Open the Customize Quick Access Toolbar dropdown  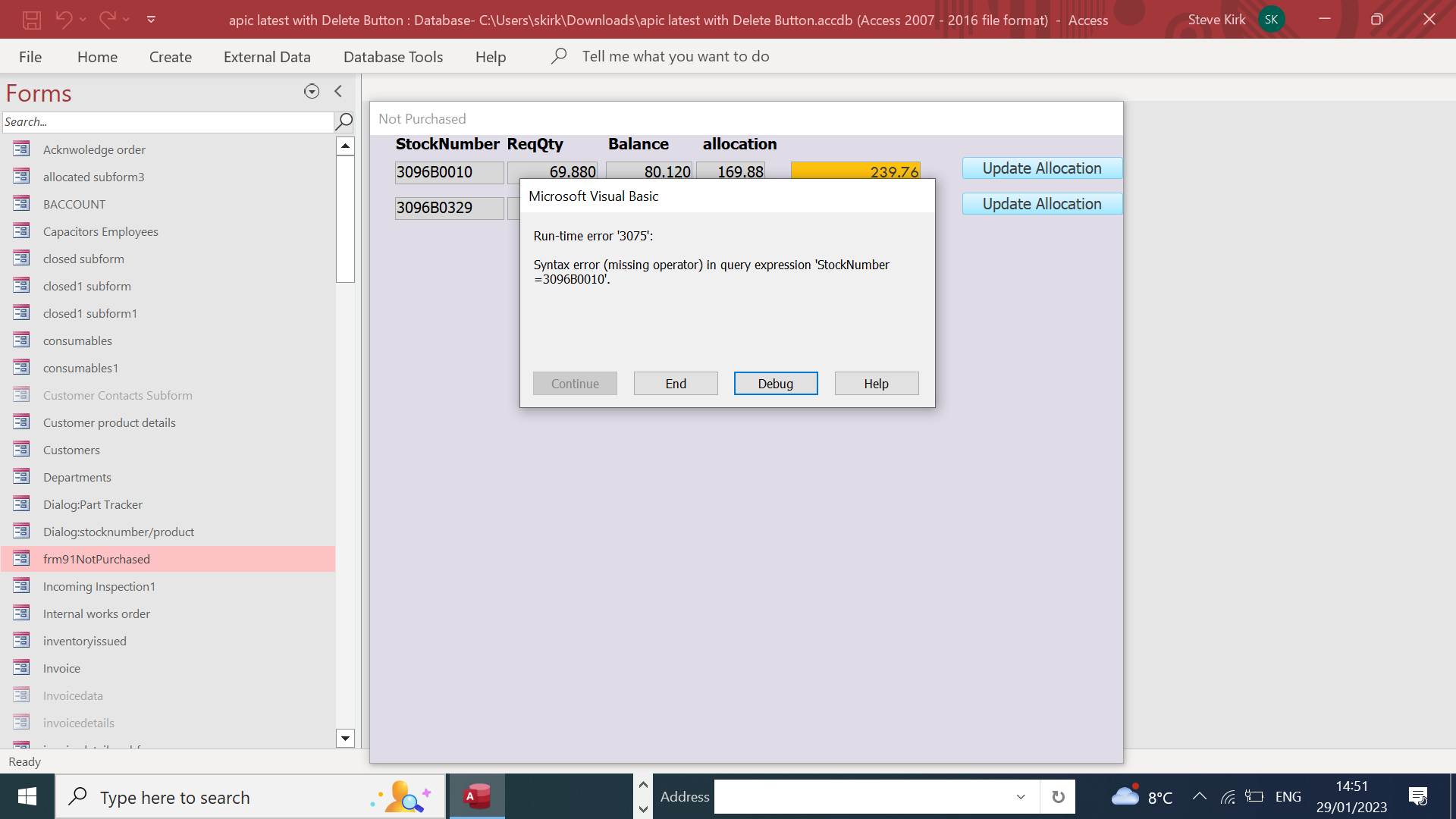coord(151,20)
